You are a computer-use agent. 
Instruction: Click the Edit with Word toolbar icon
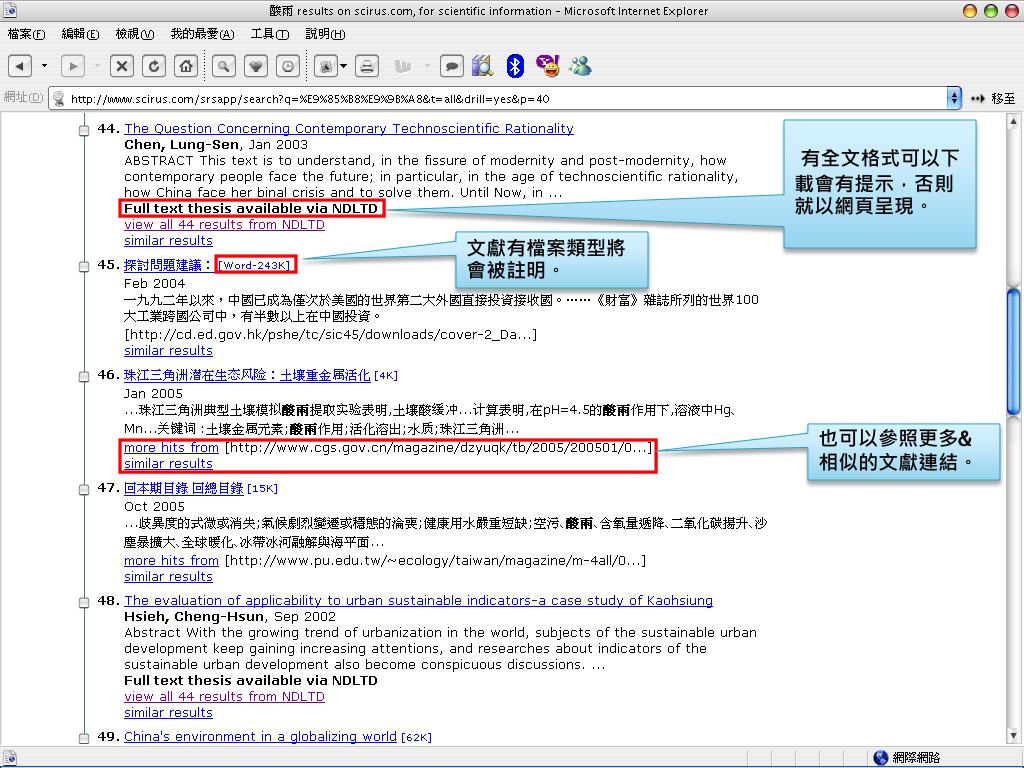click(403, 66)
